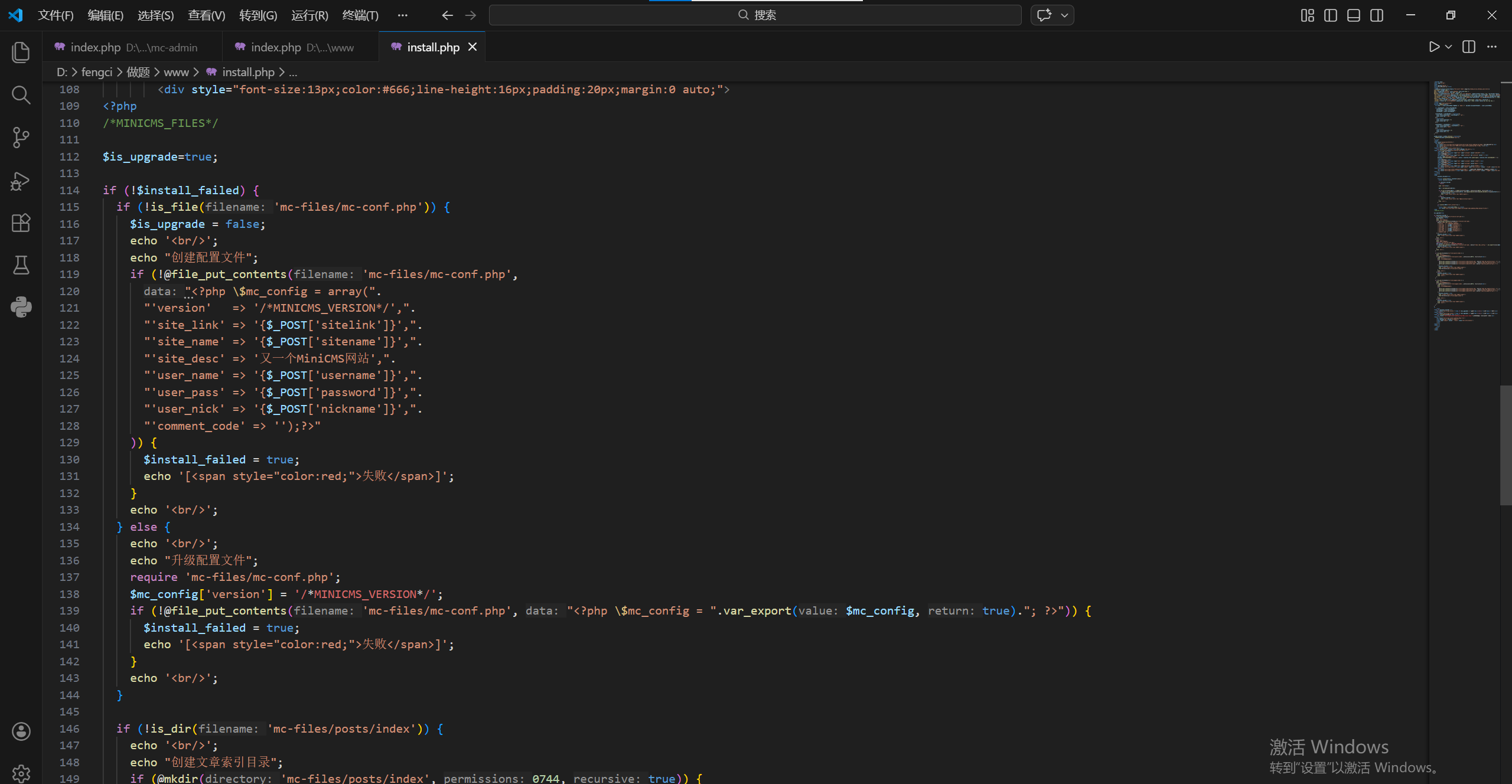Close the install.php tab

point(472,47)
